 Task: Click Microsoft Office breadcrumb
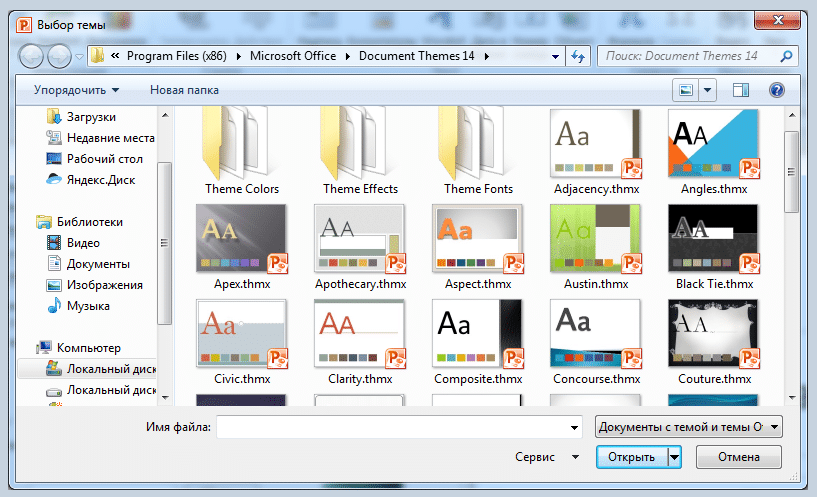tap(293, 56)
